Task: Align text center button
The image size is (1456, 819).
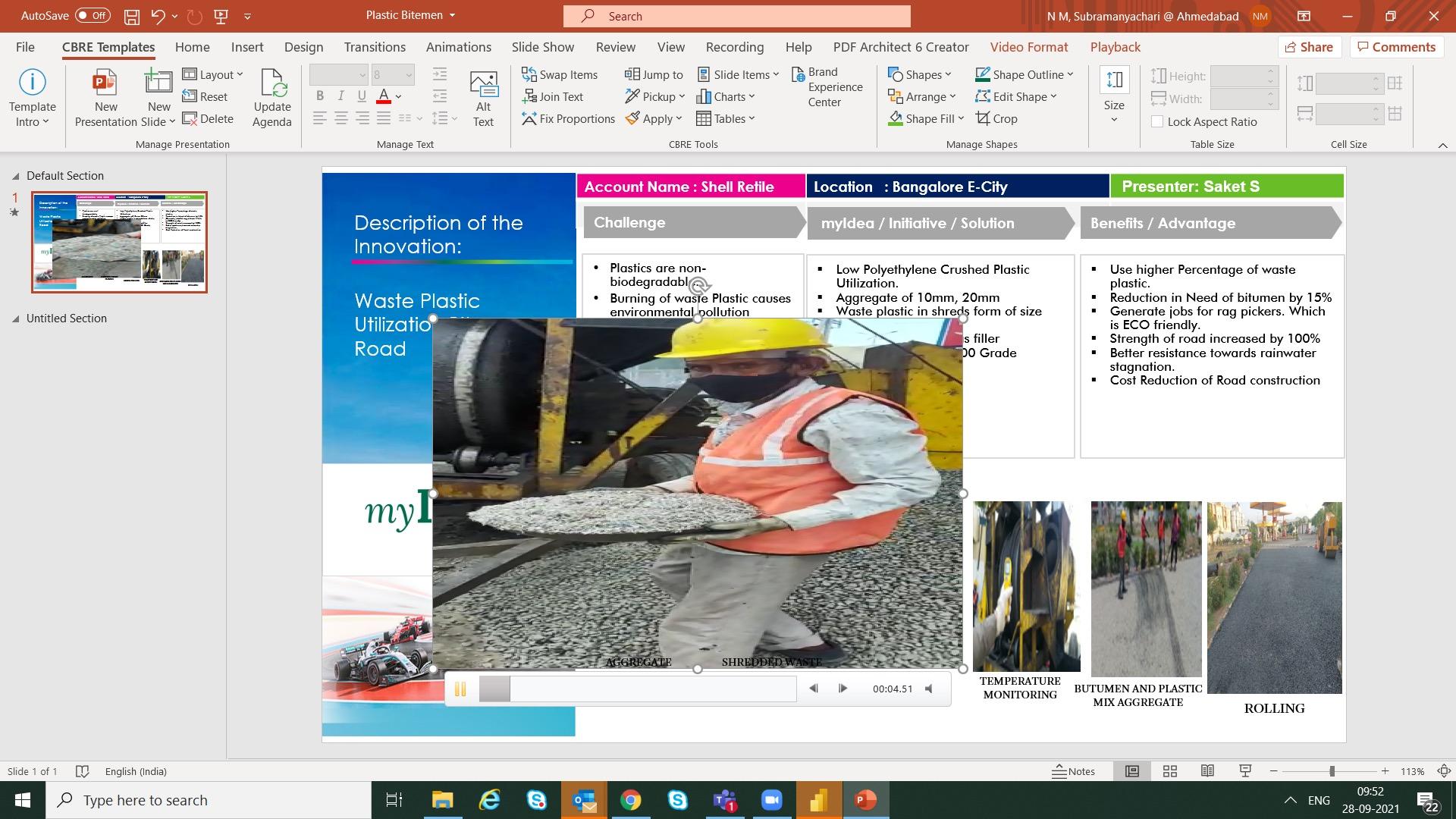Action: coord(341,118)
